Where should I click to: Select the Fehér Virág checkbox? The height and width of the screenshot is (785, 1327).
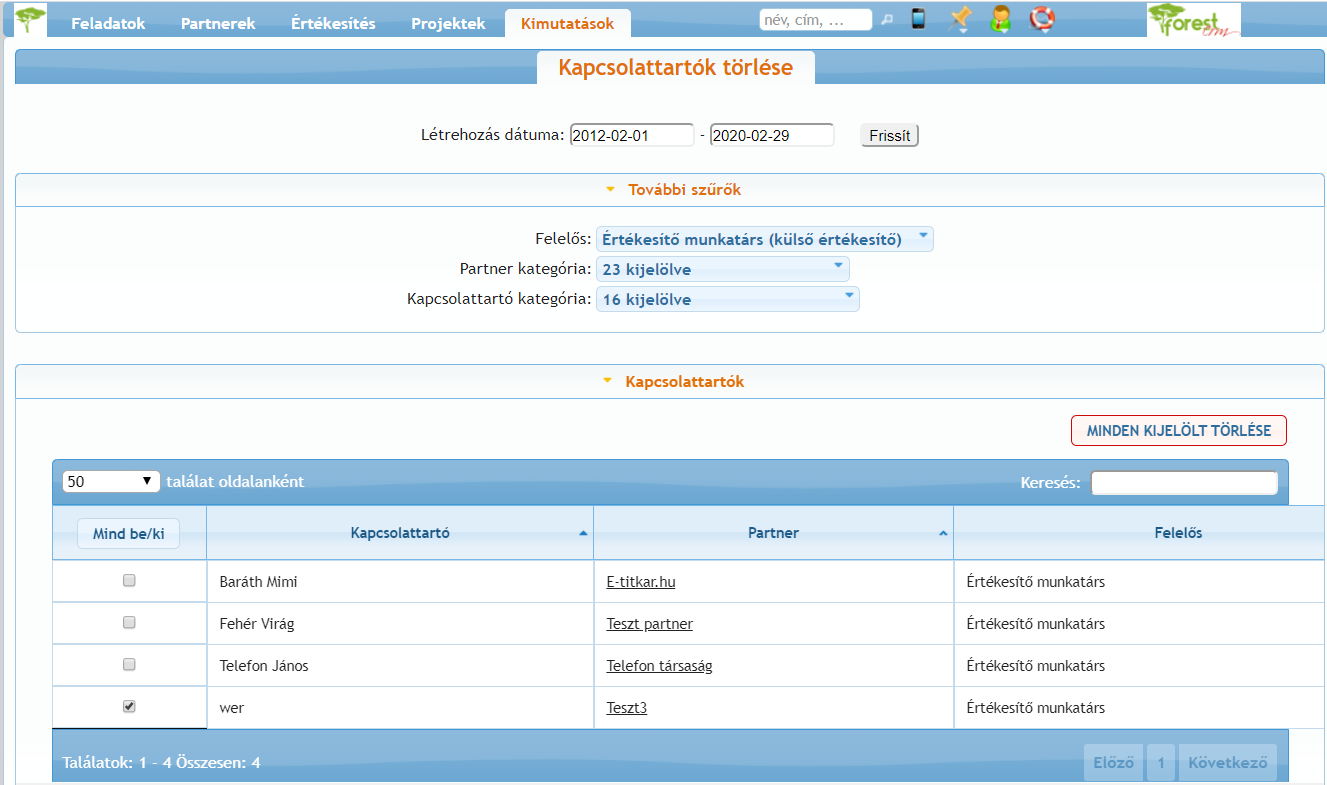pos(129,623)
